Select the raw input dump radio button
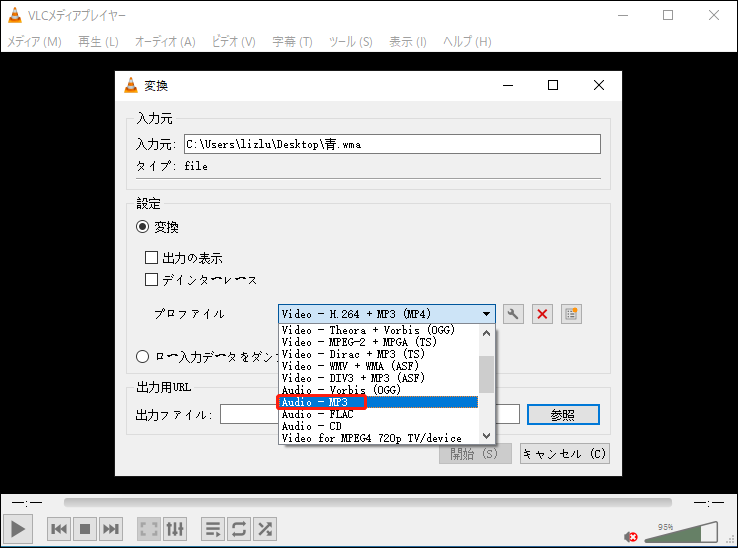The height and width of the screenshot is (548, 738). click(142, 356)
